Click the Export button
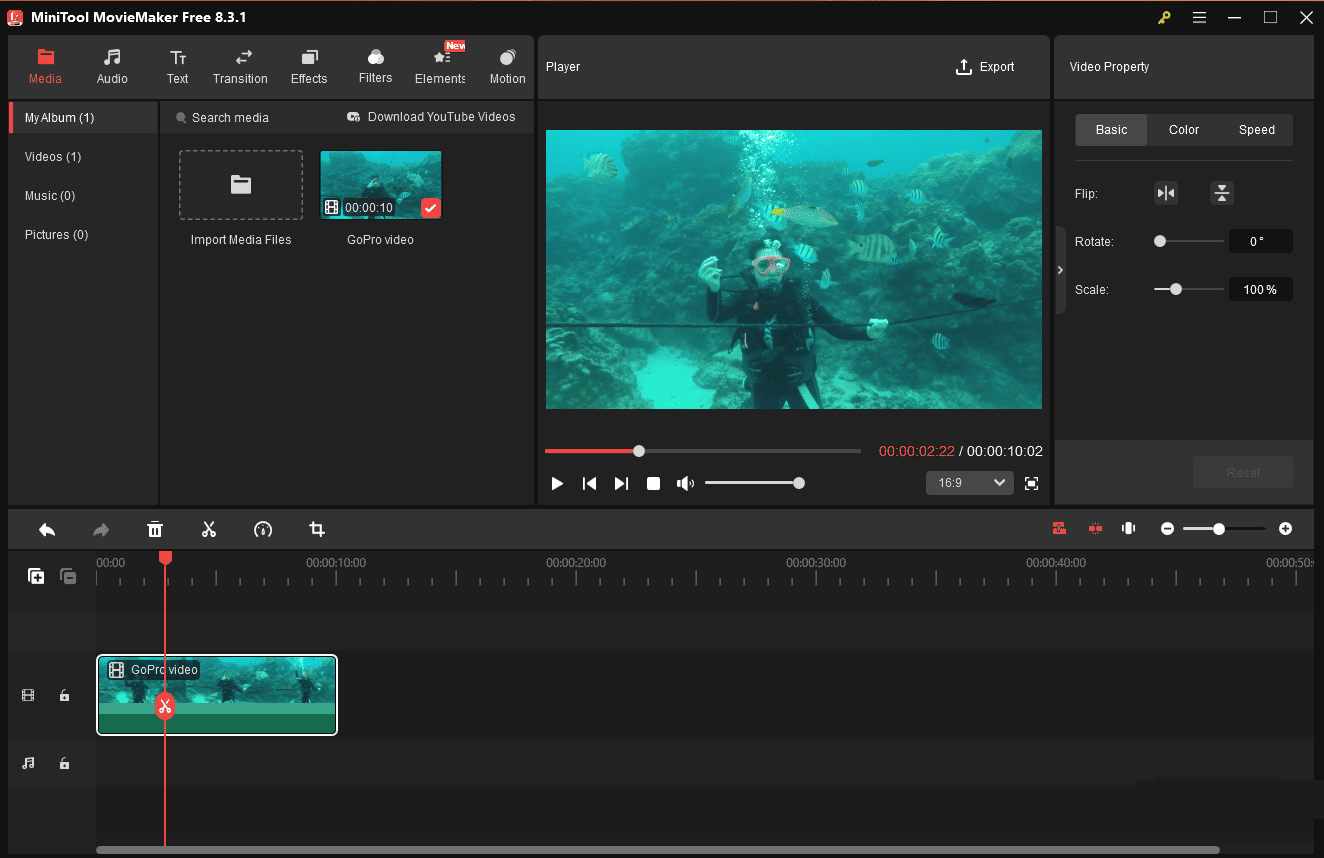Screen dimensions: 1324x858 (985, 66)
